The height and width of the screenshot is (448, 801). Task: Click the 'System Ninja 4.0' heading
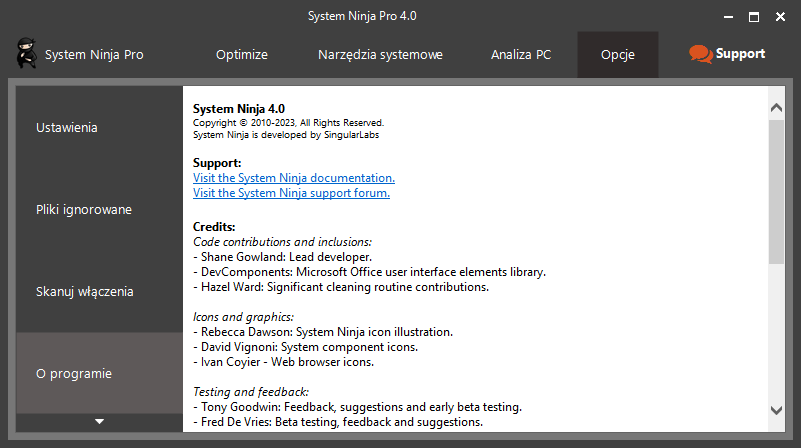239,109
